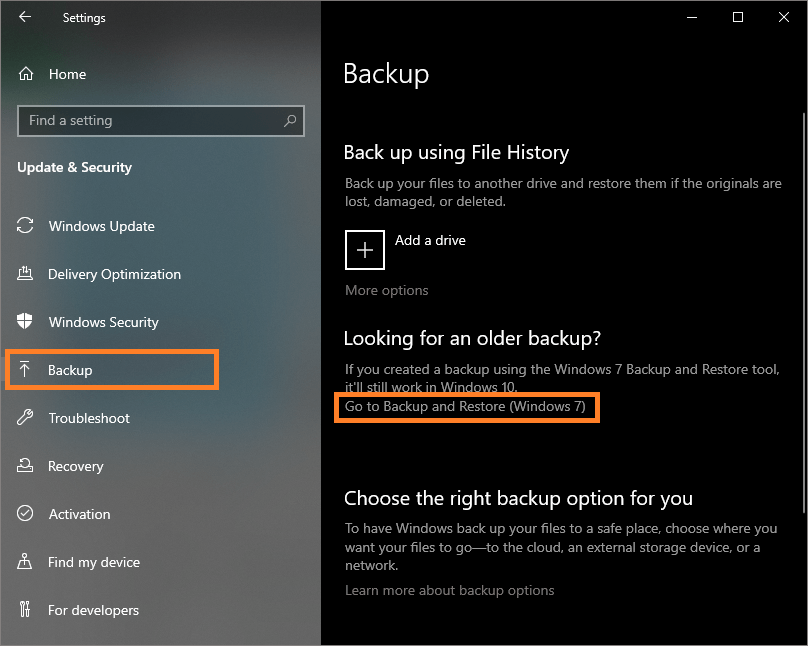Click the Backup upward arrow icon
The width and height of the screenshot is (808, 646).
(25, 369)
